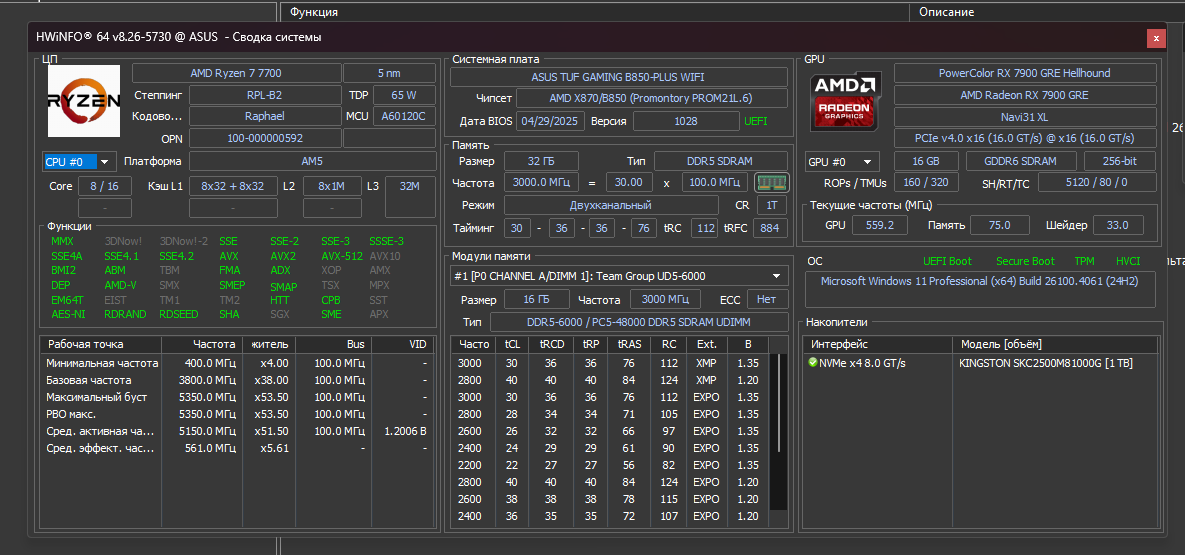1185x555 pixels.
Task: Click the 32 ГБ memory size field
Action: [x=541, y=161]
